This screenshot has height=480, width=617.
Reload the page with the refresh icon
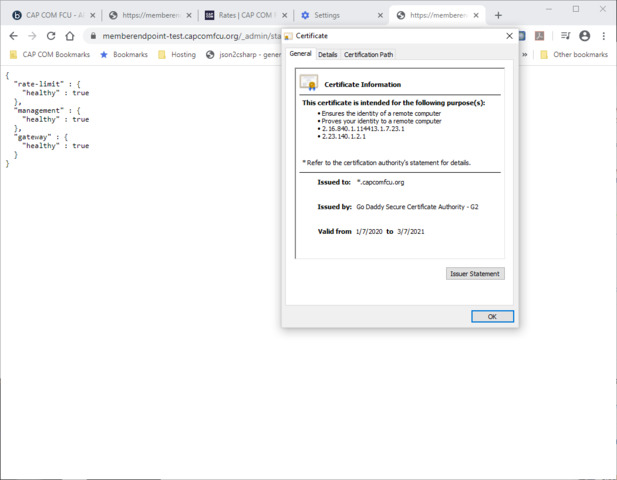pos(51,36)
